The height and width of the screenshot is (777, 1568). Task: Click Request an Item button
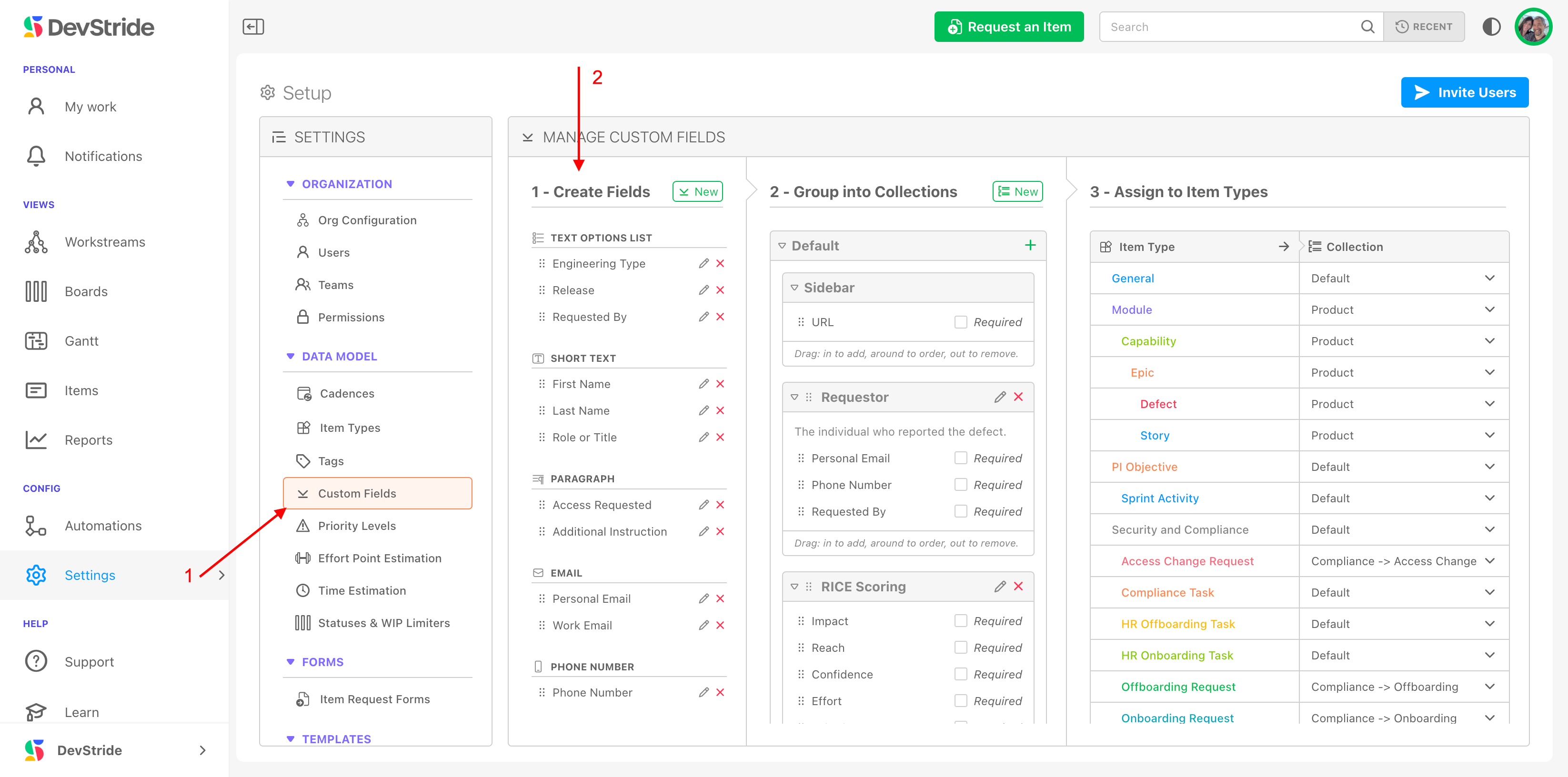[x=1009, y=27]
